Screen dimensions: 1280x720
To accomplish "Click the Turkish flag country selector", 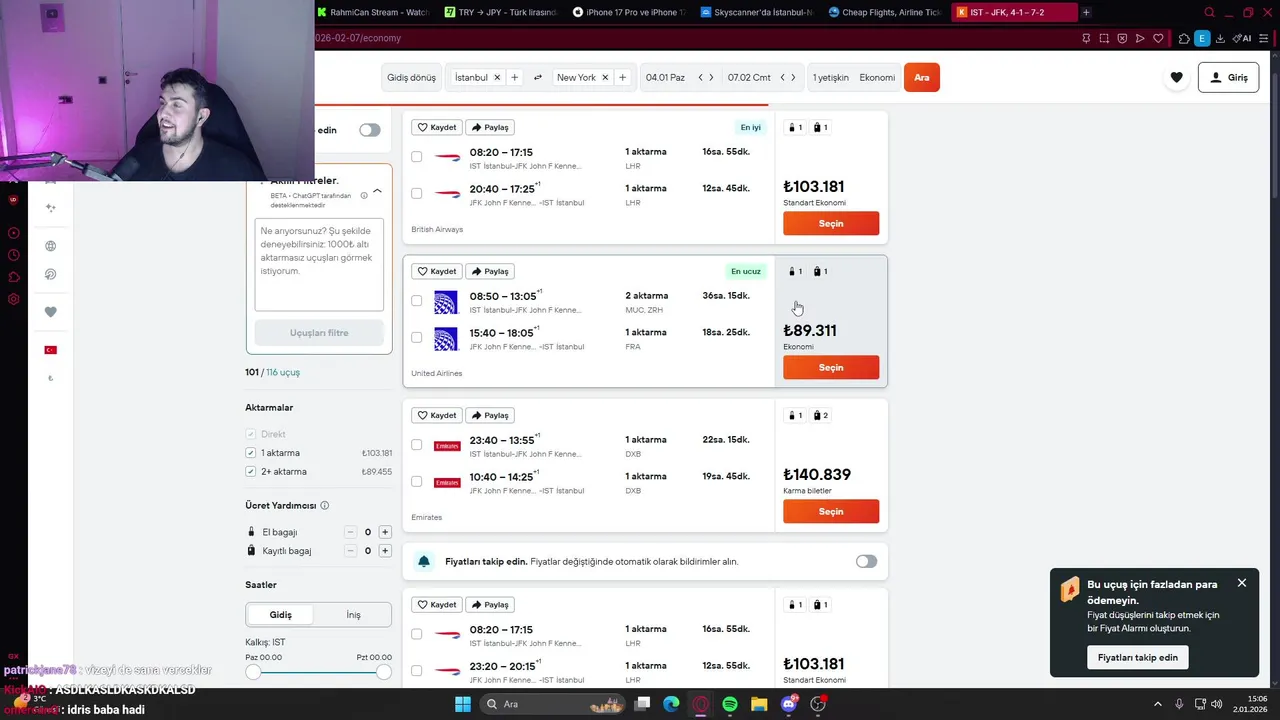I will (x=51, y=350).
